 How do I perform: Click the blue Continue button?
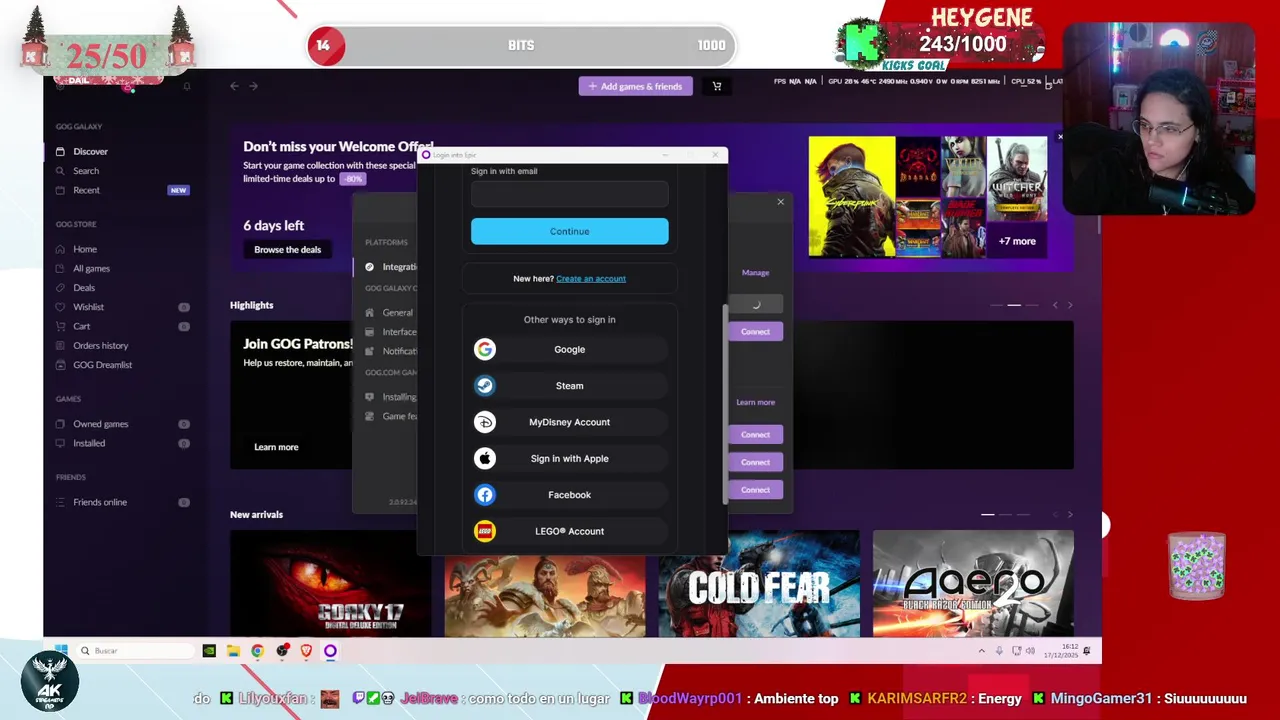pos(569,231)
